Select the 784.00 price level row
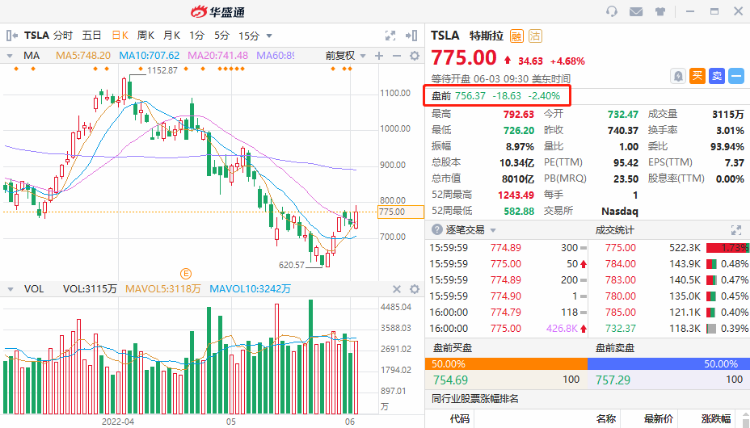The image size is (750, 428). (670, 263)
